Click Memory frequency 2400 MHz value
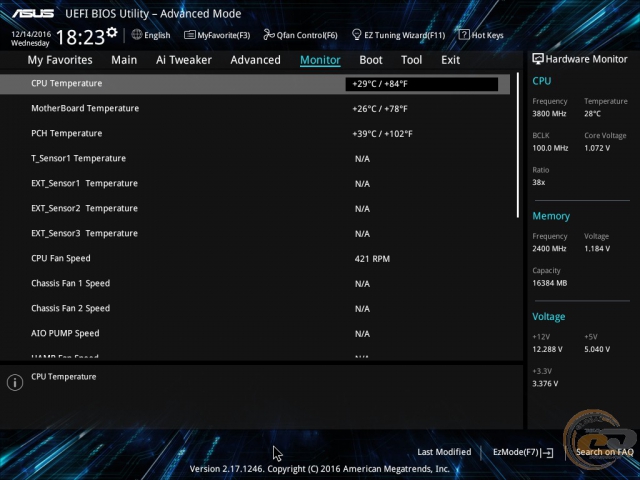 pyautogui.click(x=549, y=248)
